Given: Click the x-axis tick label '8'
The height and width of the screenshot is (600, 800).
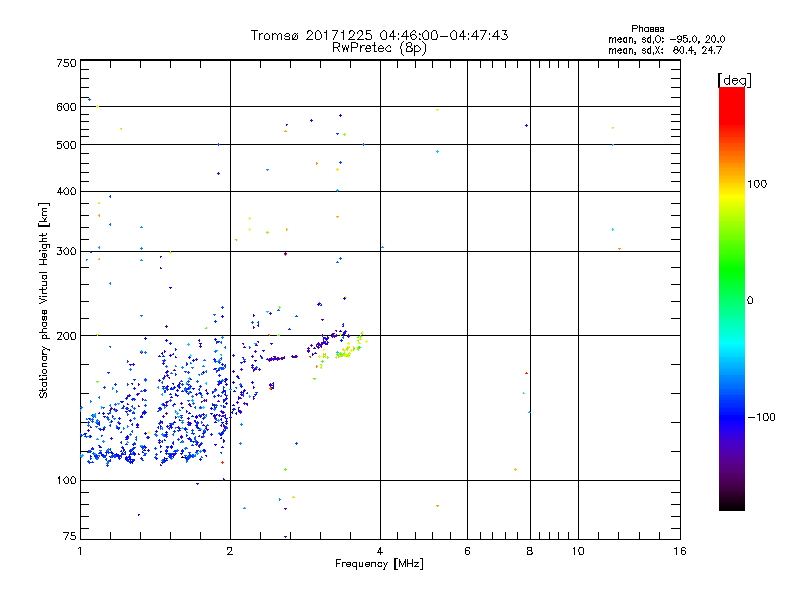Looking at the screenshot, I should coord(530,551).
